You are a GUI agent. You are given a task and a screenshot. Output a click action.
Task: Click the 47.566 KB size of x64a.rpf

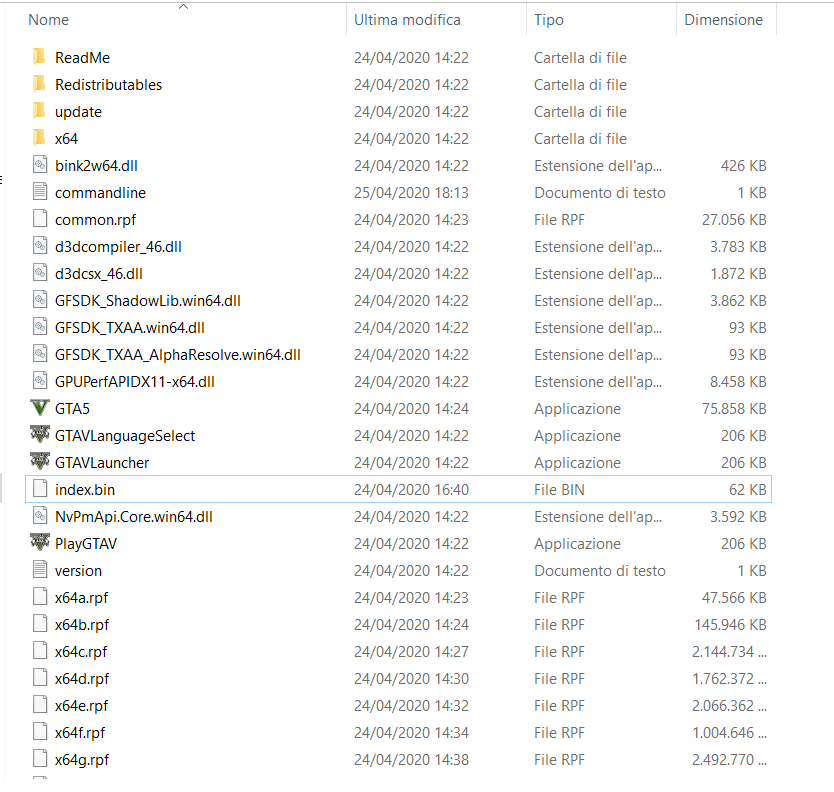[734, 597]
